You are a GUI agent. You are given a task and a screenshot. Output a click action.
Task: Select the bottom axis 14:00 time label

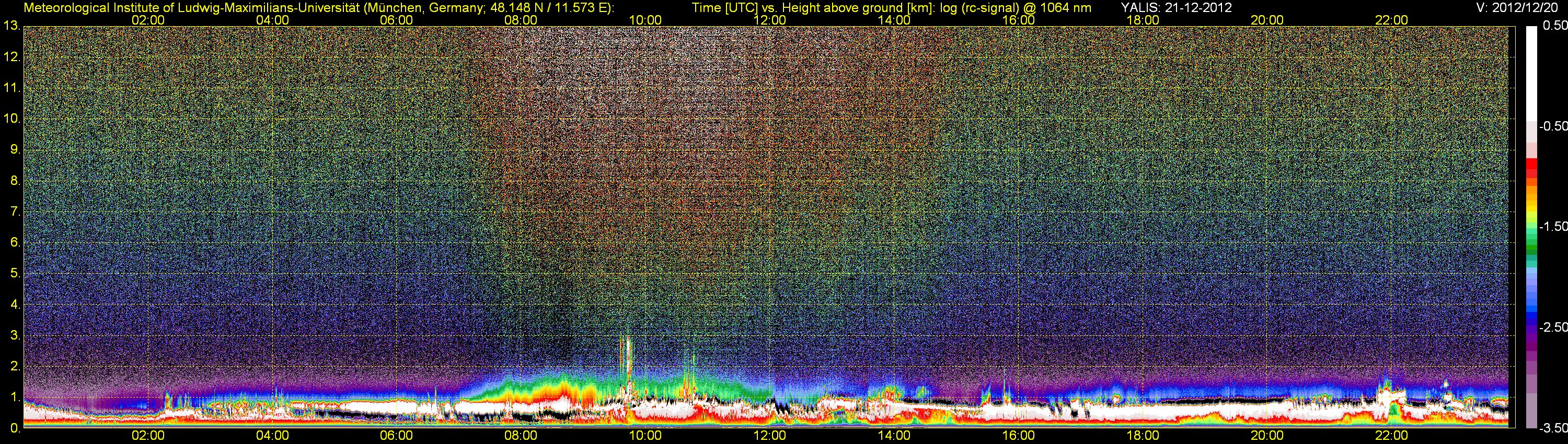pyautogui.click(x=894, y=436)
